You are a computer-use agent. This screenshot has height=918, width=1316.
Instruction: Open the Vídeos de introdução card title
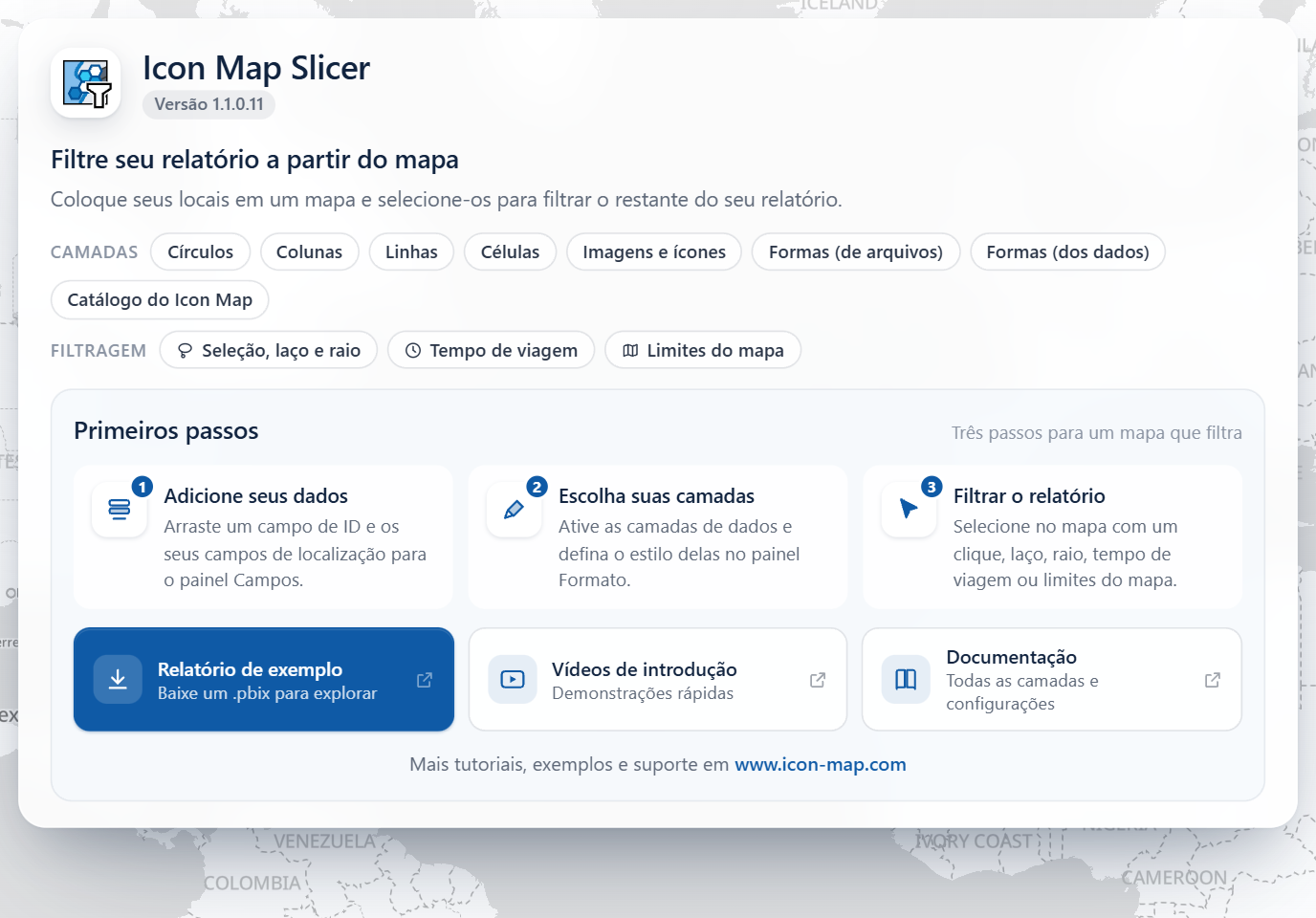[x=645, y=669]
